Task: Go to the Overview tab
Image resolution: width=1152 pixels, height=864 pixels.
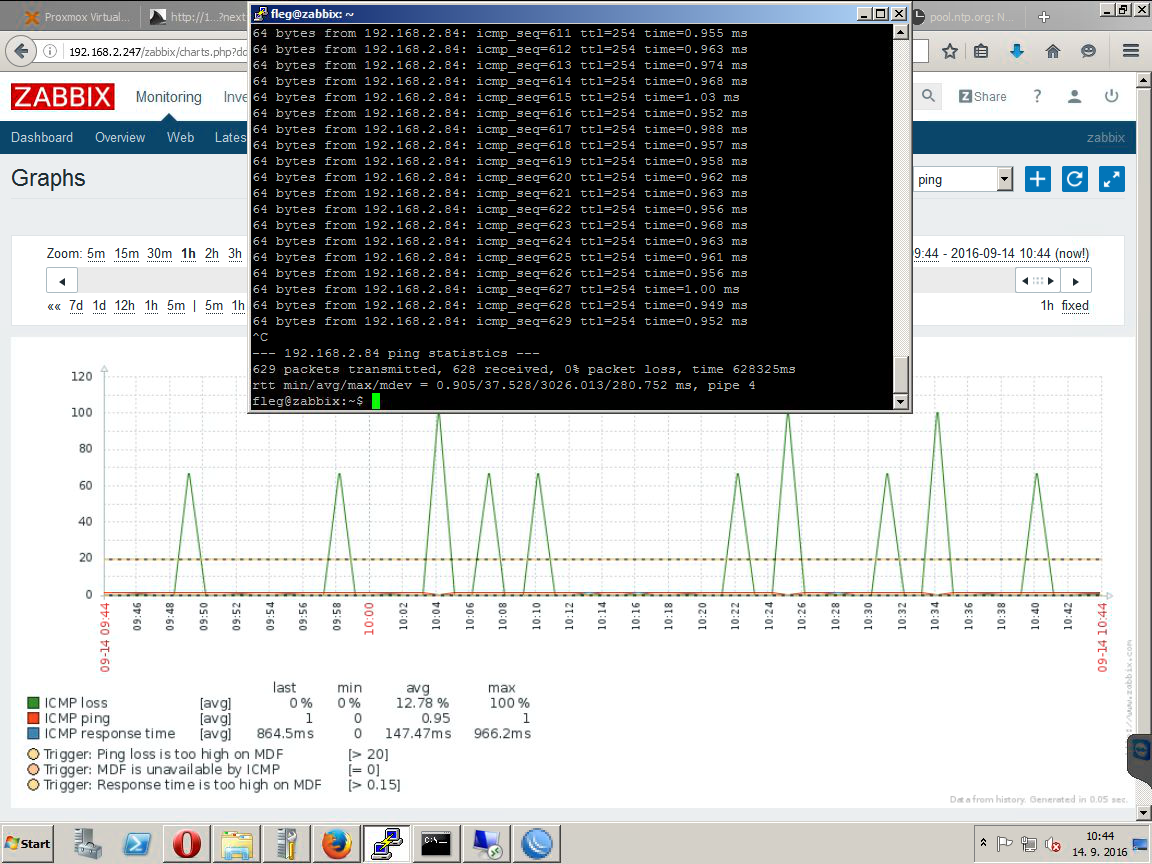Action: tap(120, 138)
